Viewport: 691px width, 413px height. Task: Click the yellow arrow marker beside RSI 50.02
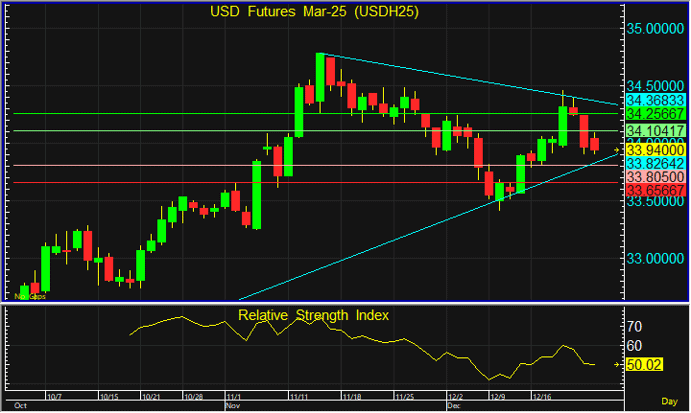[x=618, y=366]
